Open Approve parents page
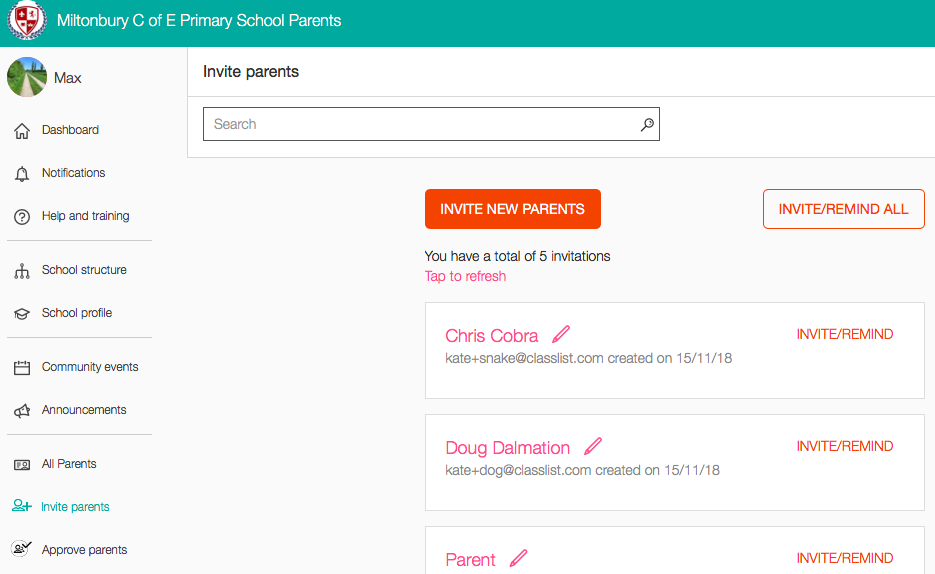The height and width of the screenshot is (574, 935). coord(84,550)
